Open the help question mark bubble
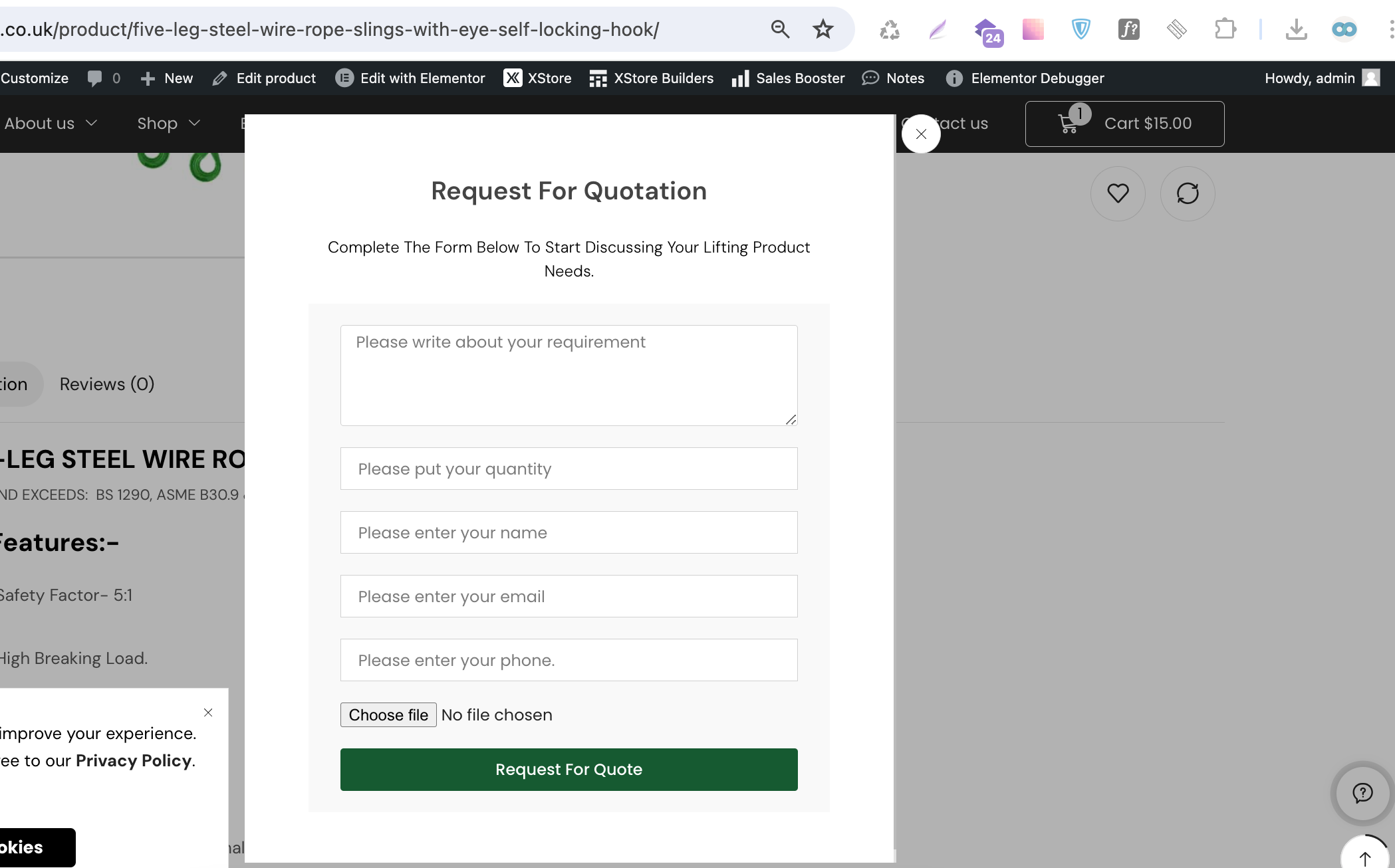Image resolution: width=1395 pixels, height=868 pixels. pyautogui.click(x=1362, y=793)
